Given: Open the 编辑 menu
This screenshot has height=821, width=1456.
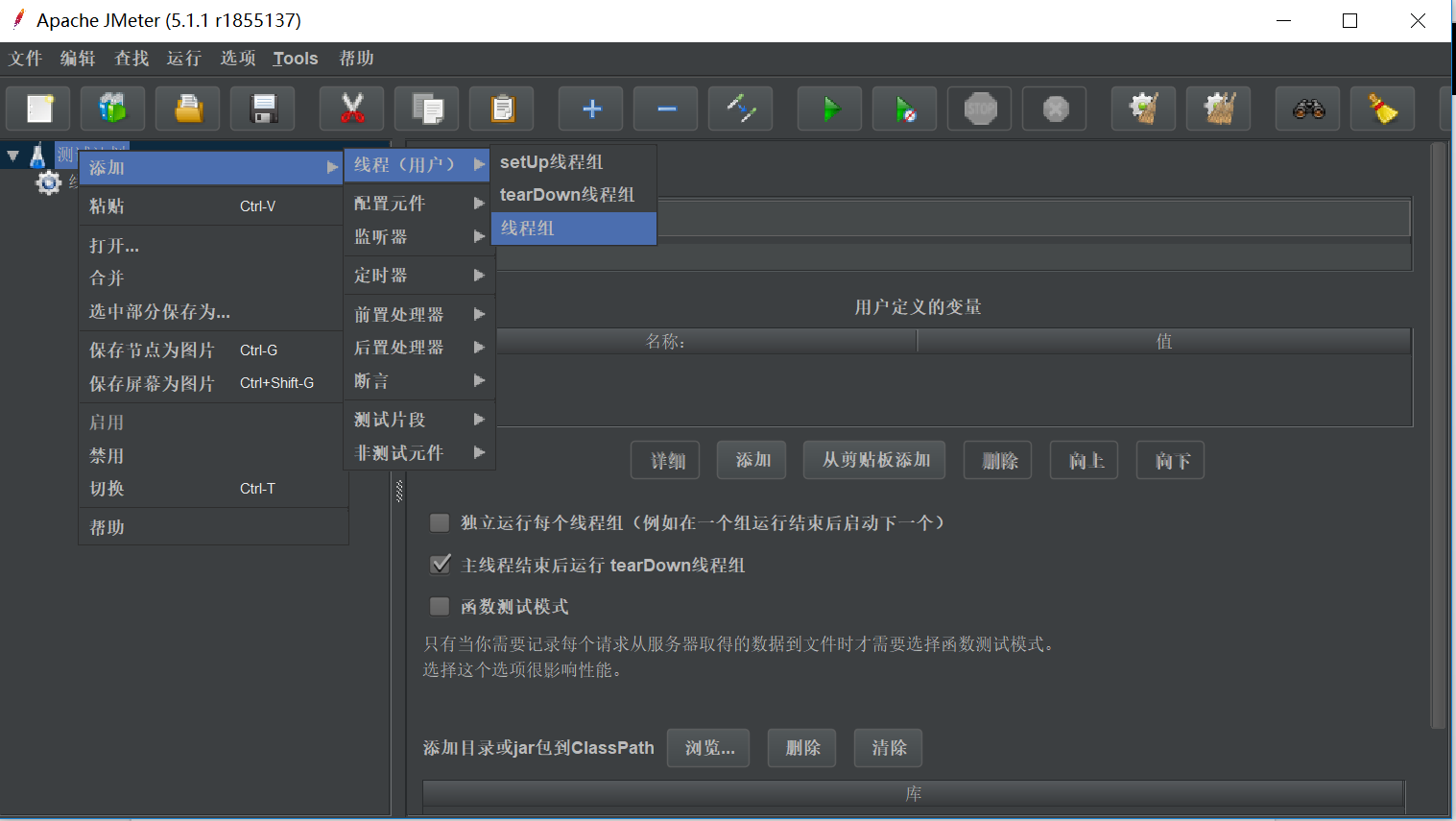Looking at the screenshot, I should 78,59.
